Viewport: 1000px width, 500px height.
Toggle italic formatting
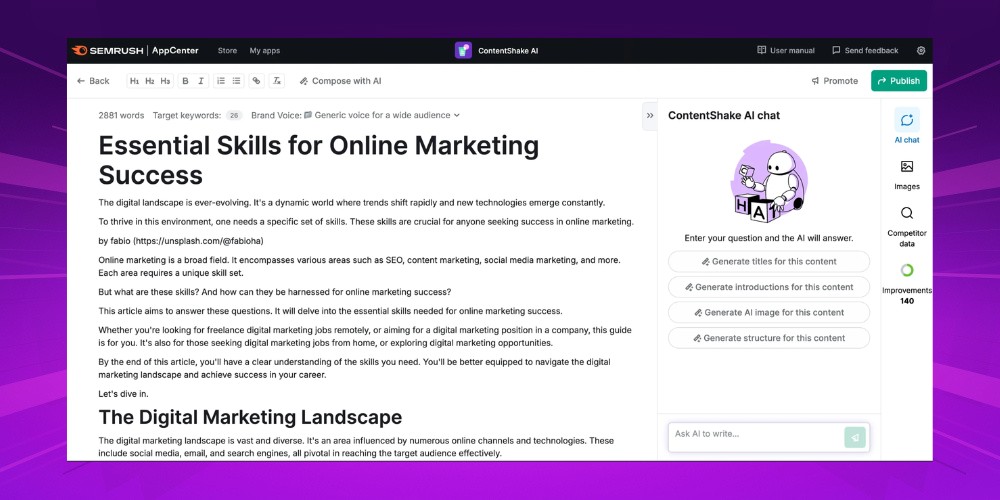201,81
